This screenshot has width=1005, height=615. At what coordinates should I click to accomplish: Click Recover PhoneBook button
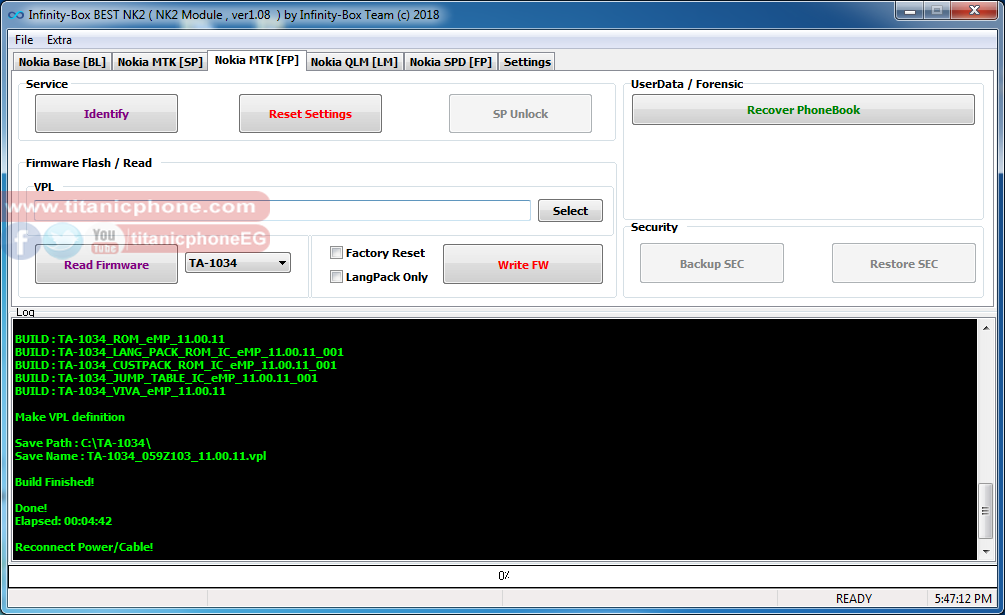(x=803, y=110)
